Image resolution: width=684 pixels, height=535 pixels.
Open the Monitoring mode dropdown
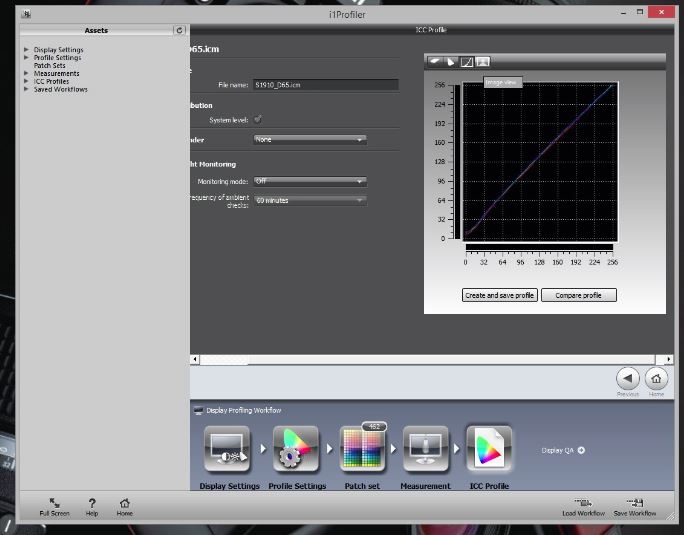pyautogui.click(x=310, y=181)
